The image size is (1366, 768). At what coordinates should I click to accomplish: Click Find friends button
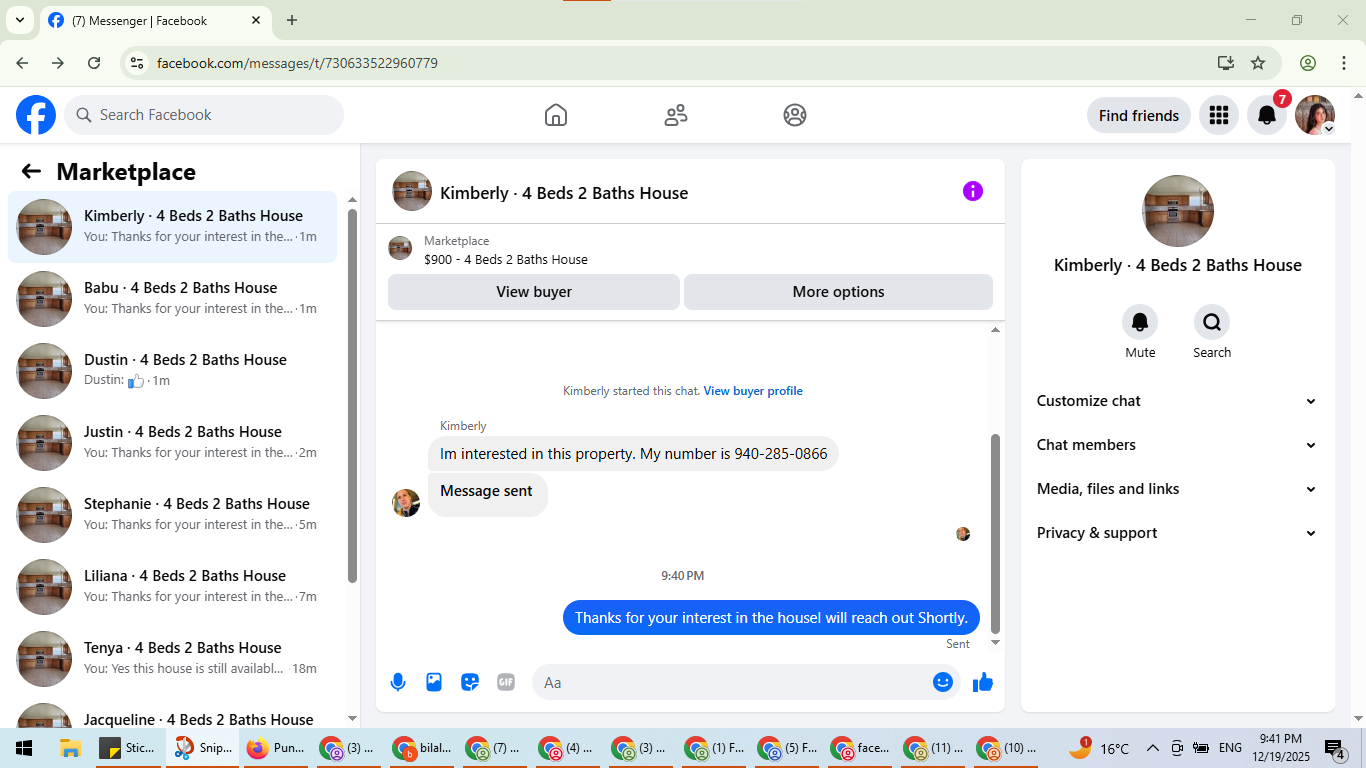click(x=1139, y=115)
